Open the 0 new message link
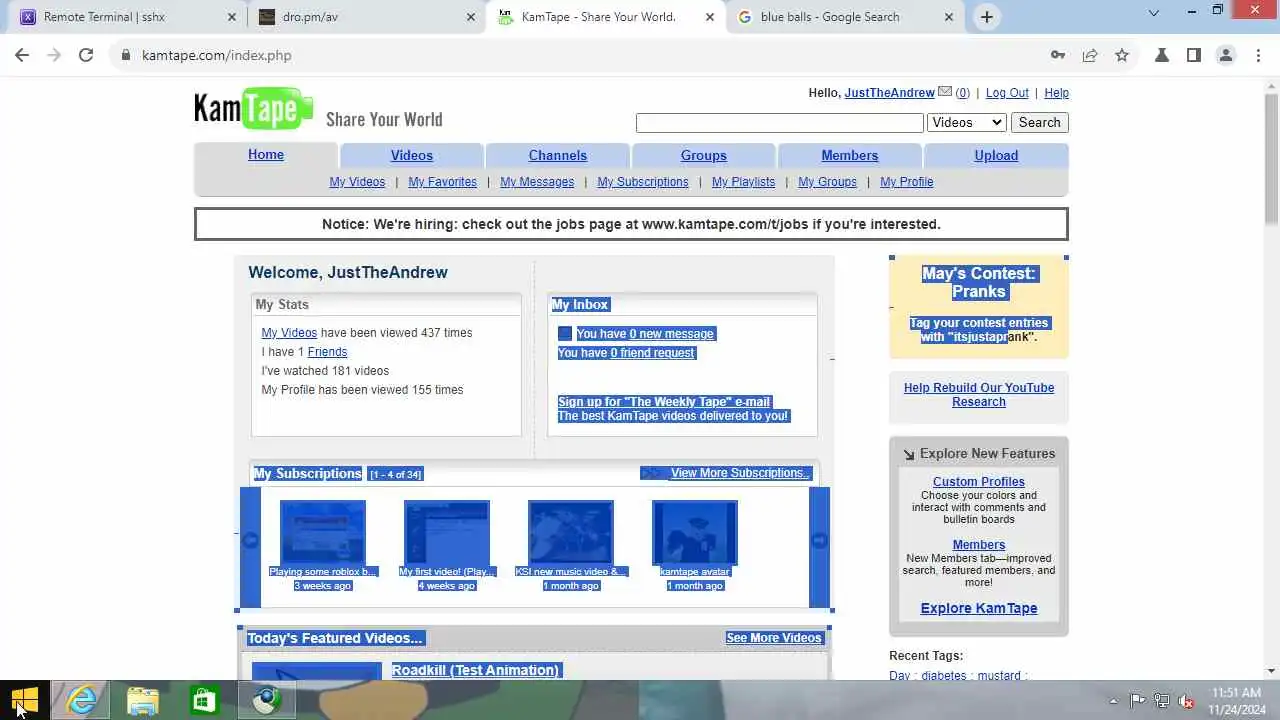Image resolution: width=1280 pixels, height=720 pixels. 671,334
